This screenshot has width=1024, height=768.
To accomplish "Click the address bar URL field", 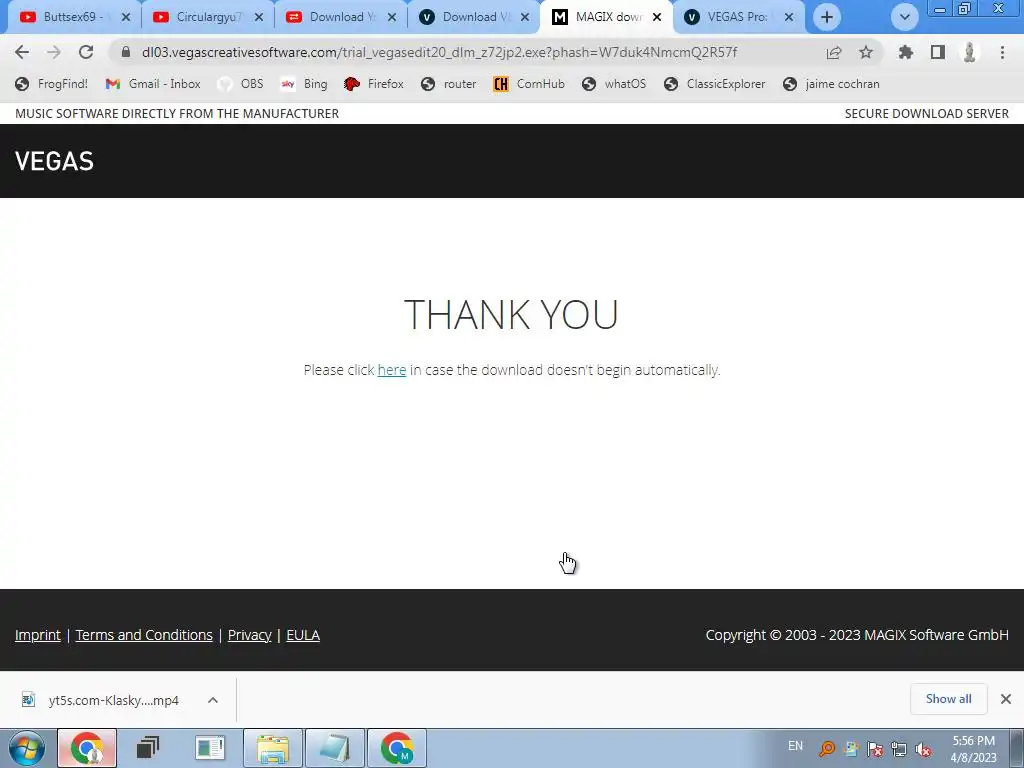I will pyautogui.click(x=439, y=52).
